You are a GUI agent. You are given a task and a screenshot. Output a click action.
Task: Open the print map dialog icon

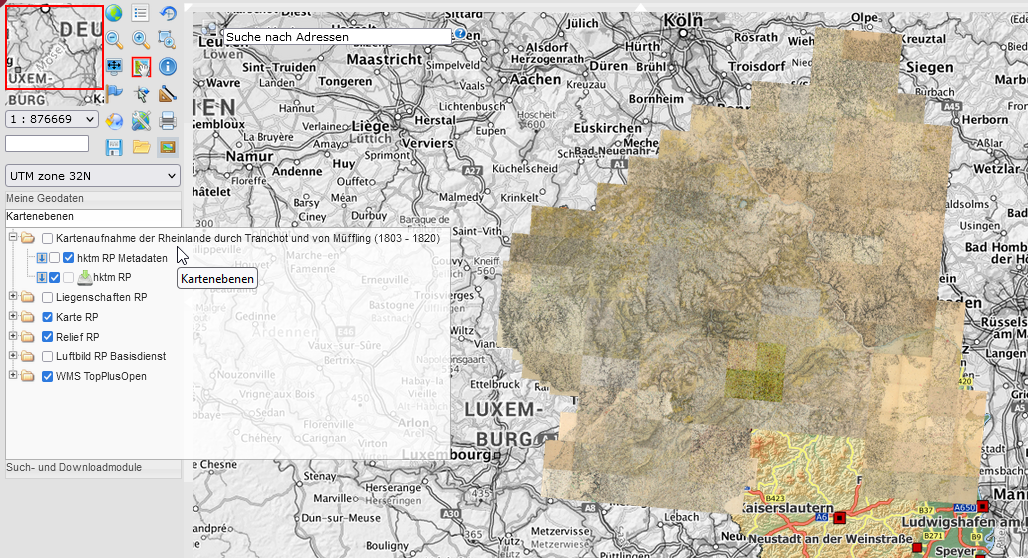168,121
